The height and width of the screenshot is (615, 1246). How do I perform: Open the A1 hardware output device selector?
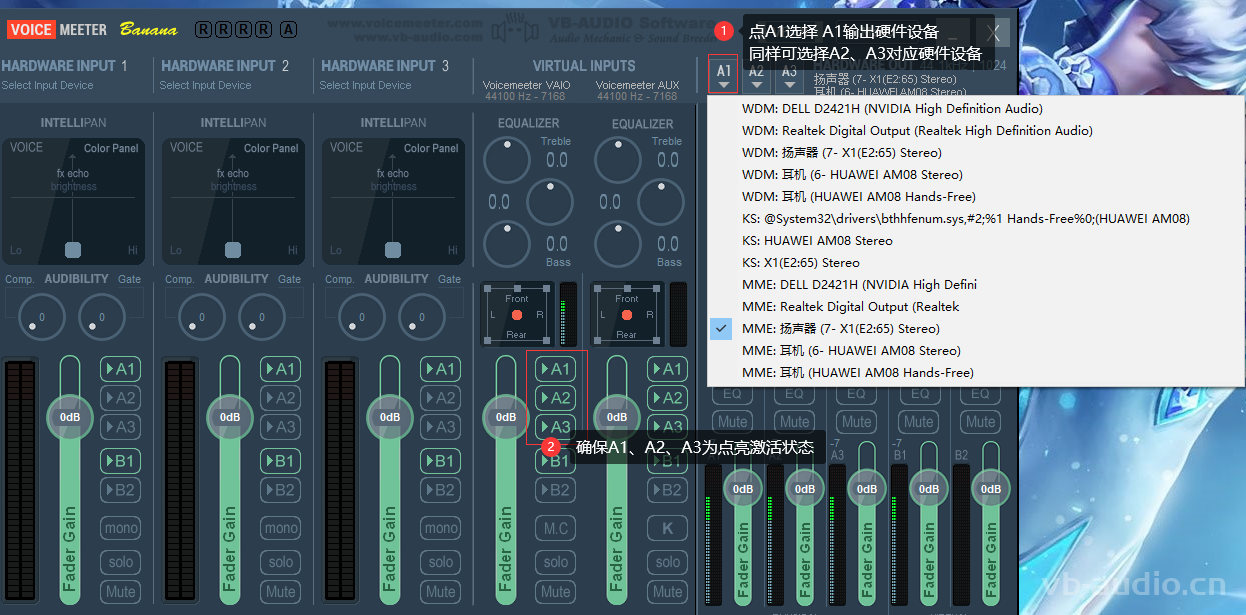pos(723,75)
